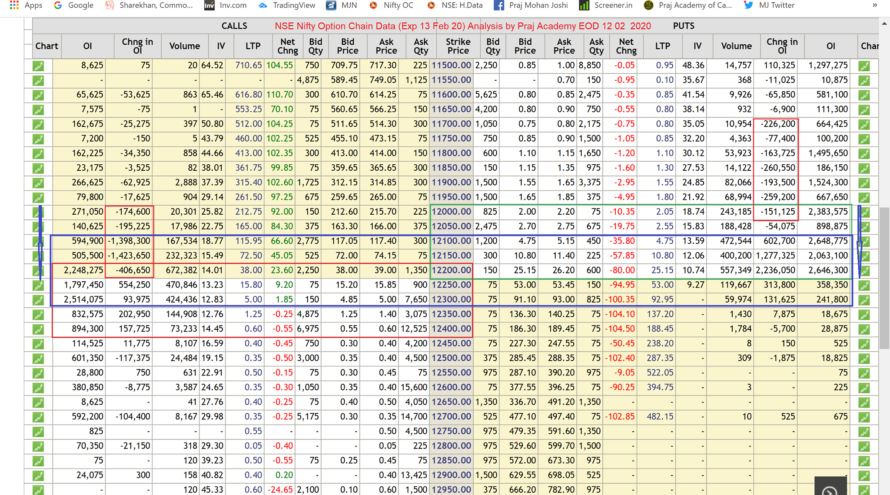Open the Google bookmark
890x495 pixels.
73,5
